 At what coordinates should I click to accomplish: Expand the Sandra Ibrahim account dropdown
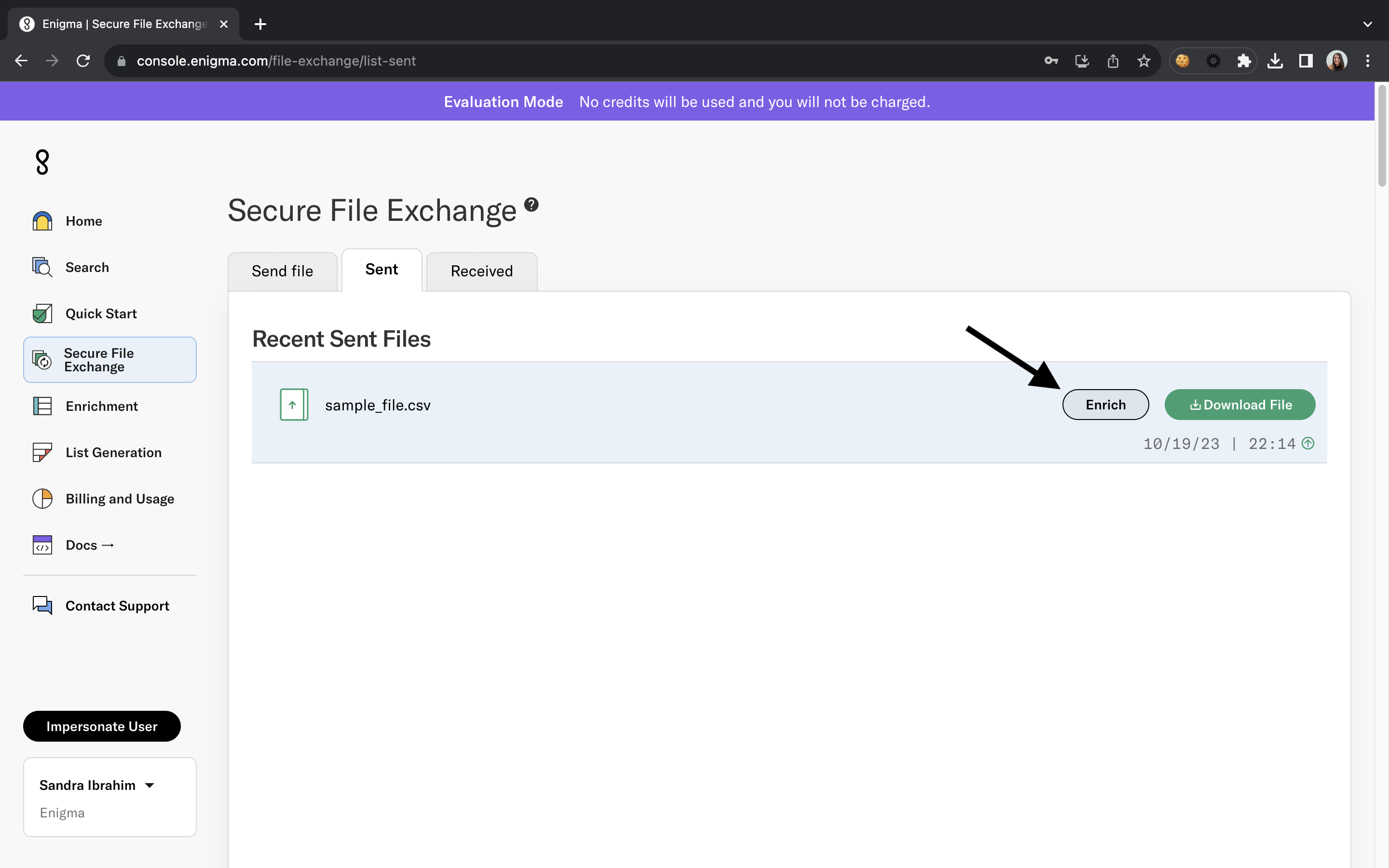point(150,786)
